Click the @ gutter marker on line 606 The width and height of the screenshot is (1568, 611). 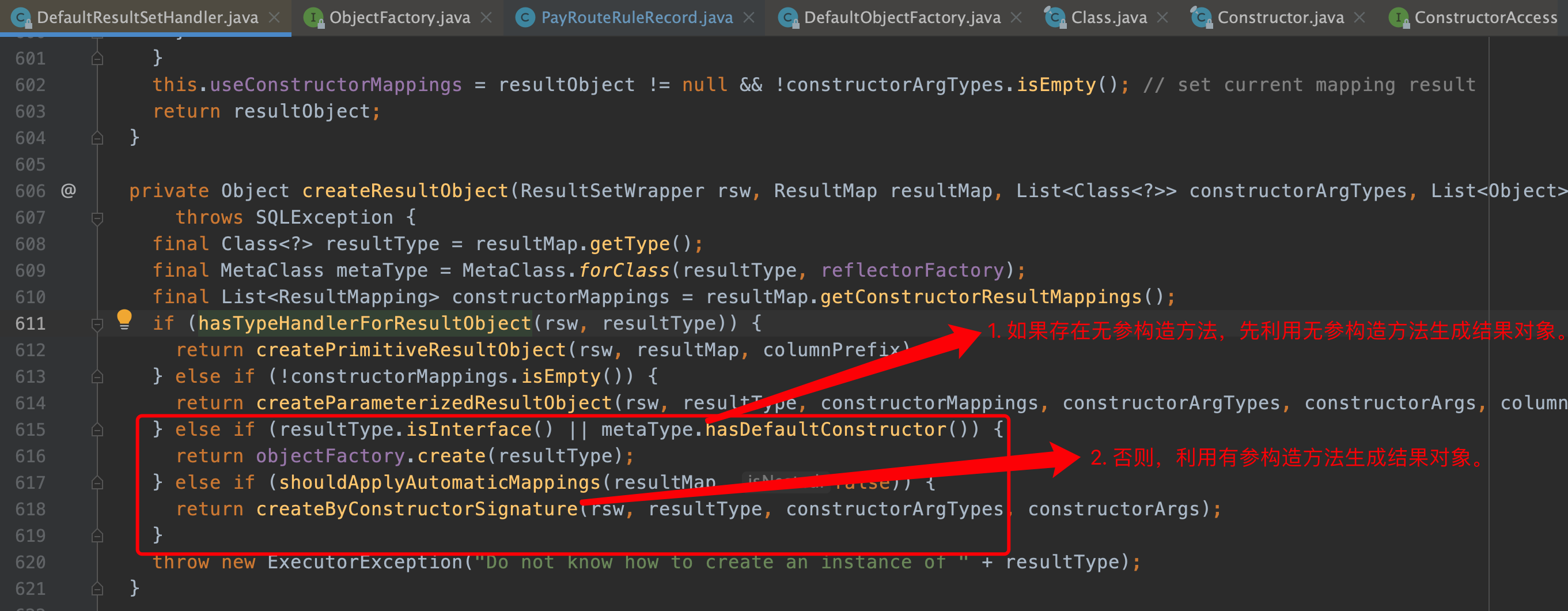tap(69, 191)
